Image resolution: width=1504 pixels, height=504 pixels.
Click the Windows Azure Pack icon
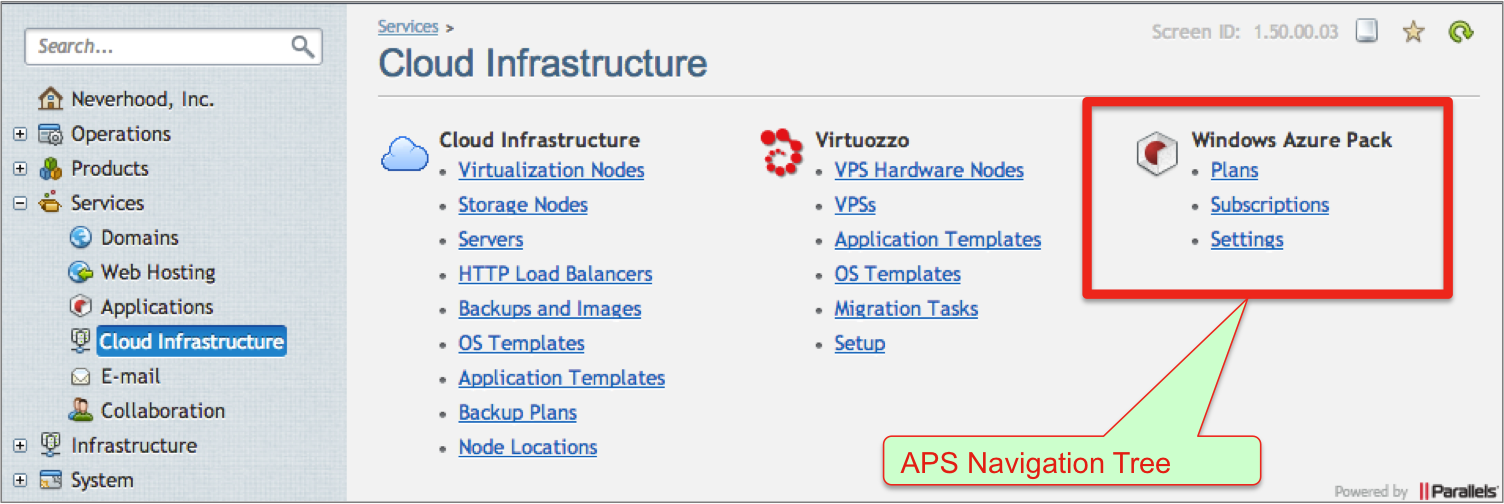click(x=1155, y=154)
